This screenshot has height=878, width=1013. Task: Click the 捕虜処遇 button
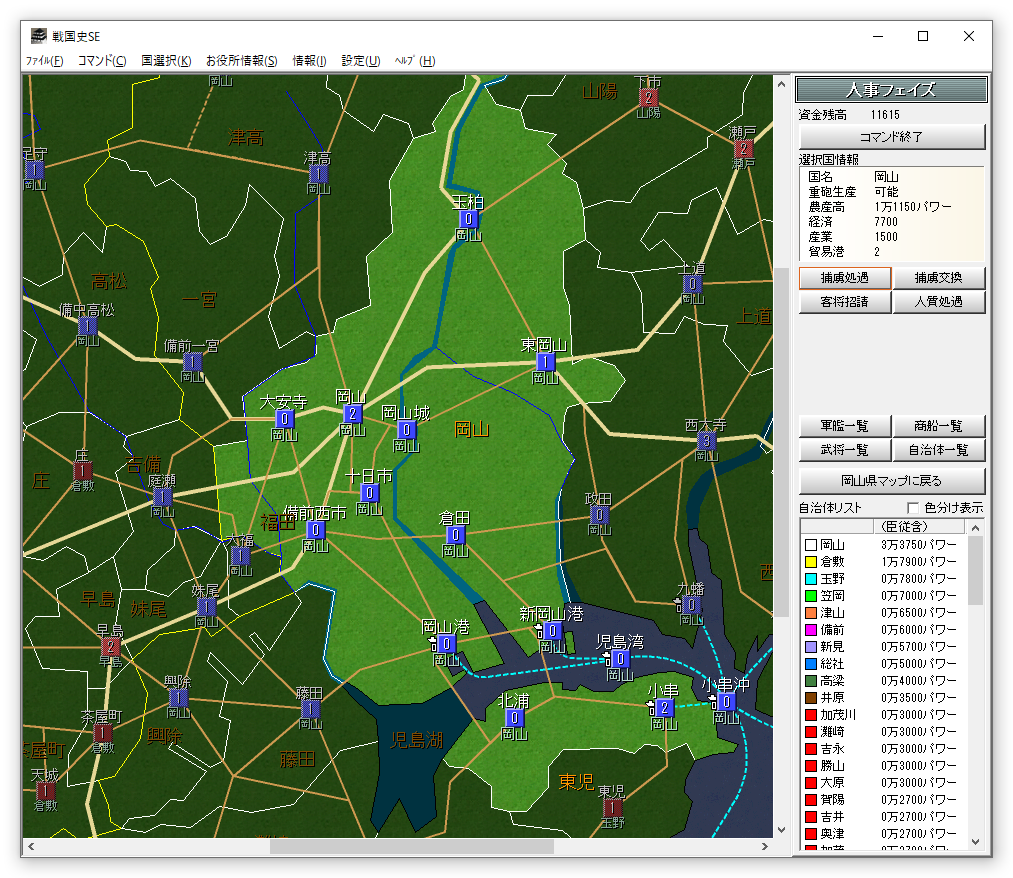point(844,278)
